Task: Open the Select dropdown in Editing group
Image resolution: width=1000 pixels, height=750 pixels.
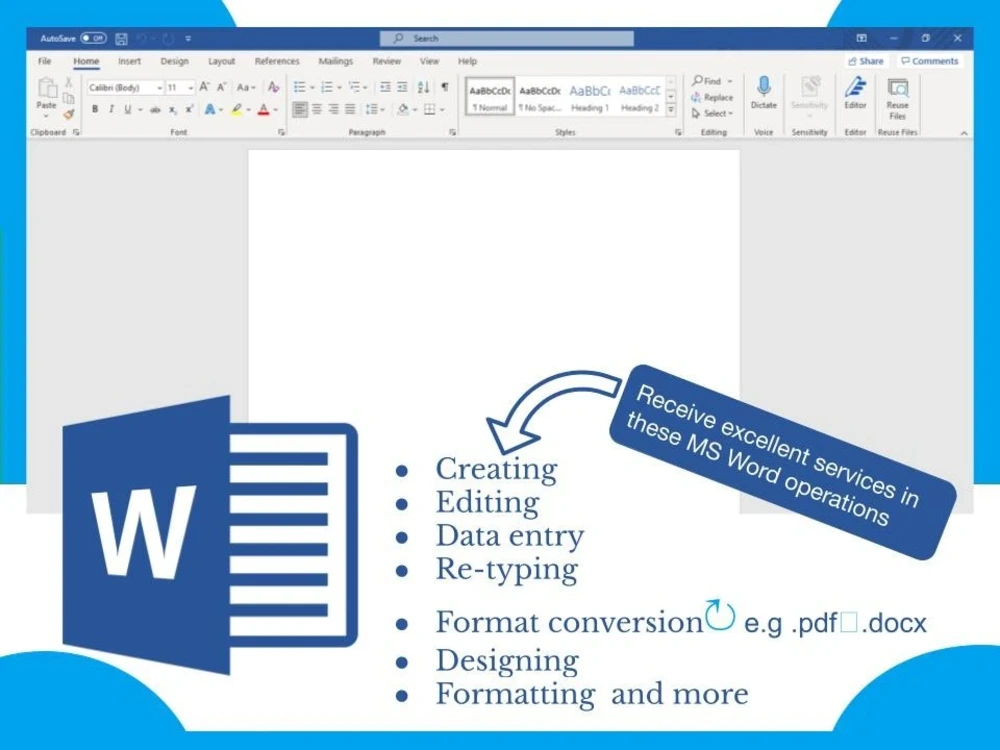Action: [x=713, y=114]
